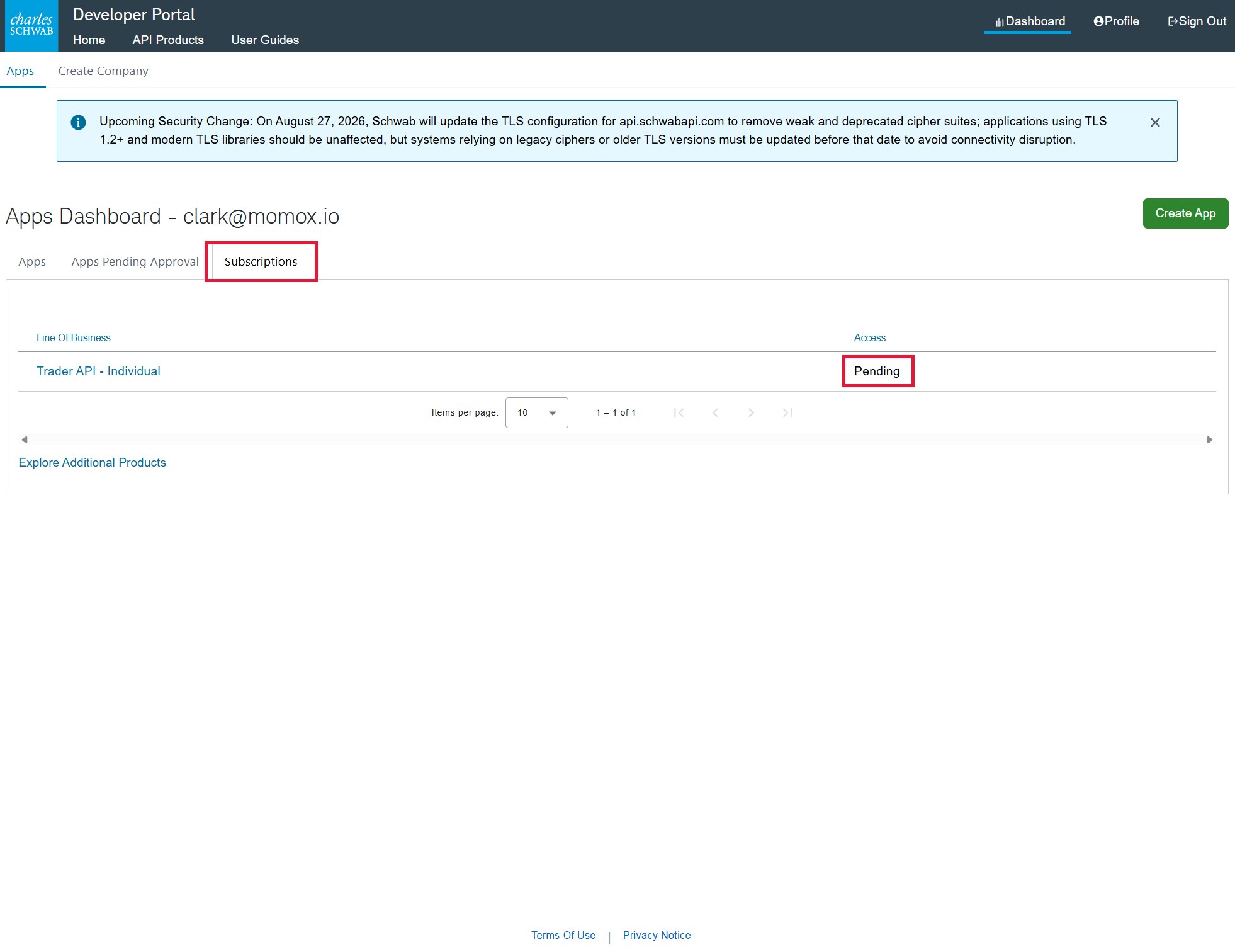Click the Create App button
Image resolution: width=1235 pixels, height=952 pixels.
pyautogui.click(x=1185, y=213)
